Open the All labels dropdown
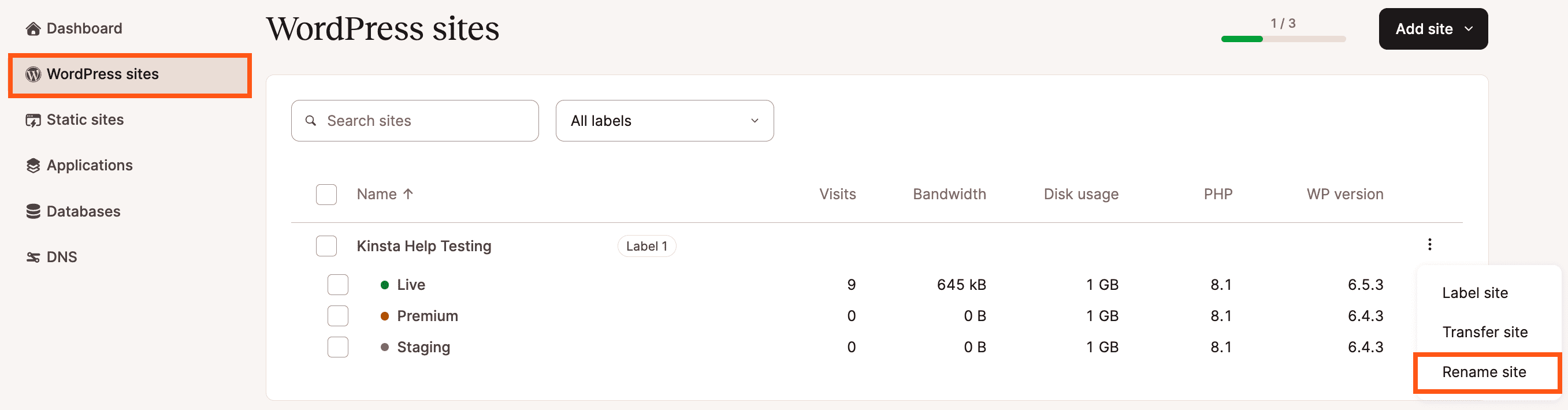This screenshot has height=410, width=1568. pos(664,121)
